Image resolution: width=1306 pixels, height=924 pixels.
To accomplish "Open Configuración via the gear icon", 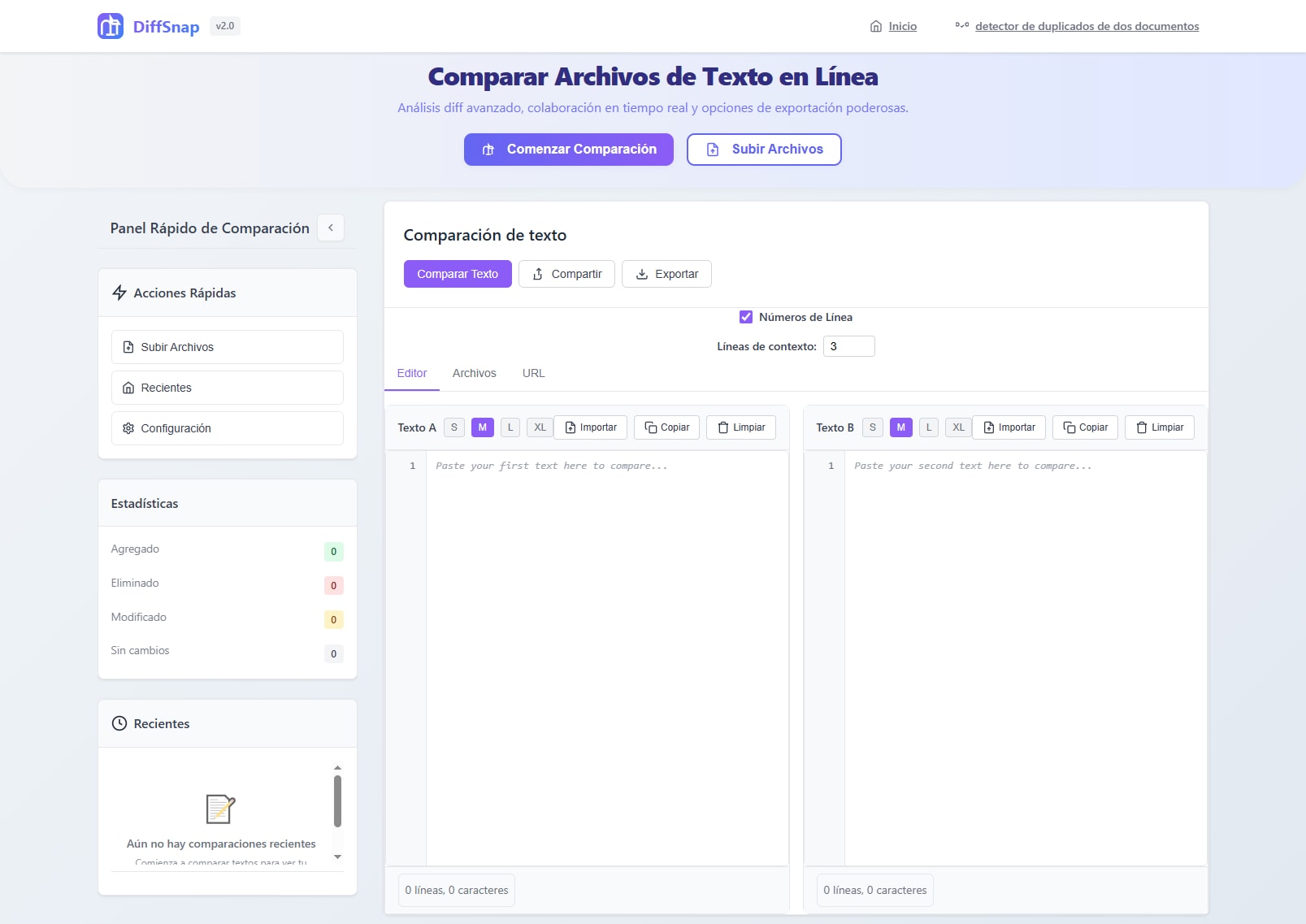I will coord(128,428).
